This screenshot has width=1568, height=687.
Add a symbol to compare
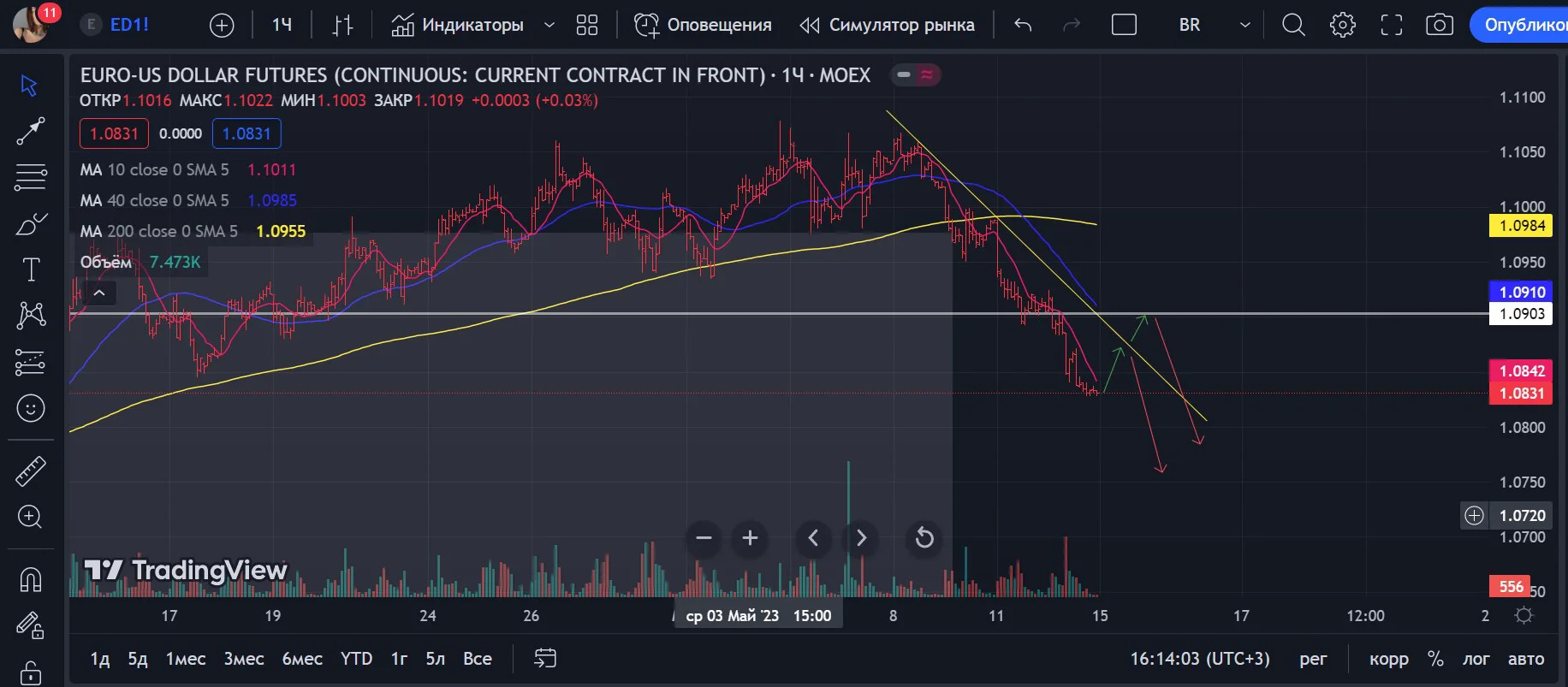[x=222, y=26]
